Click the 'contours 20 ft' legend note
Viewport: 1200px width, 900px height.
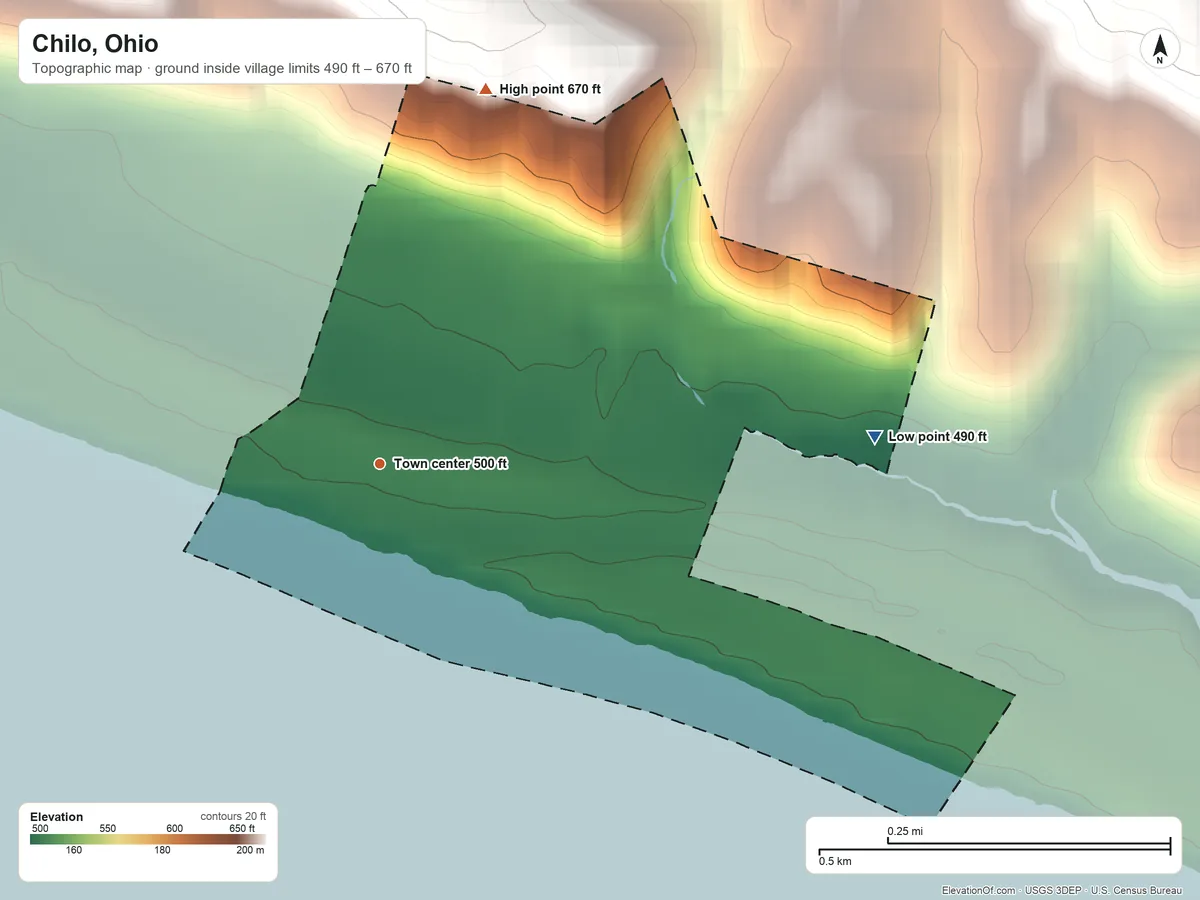[233, 817]
